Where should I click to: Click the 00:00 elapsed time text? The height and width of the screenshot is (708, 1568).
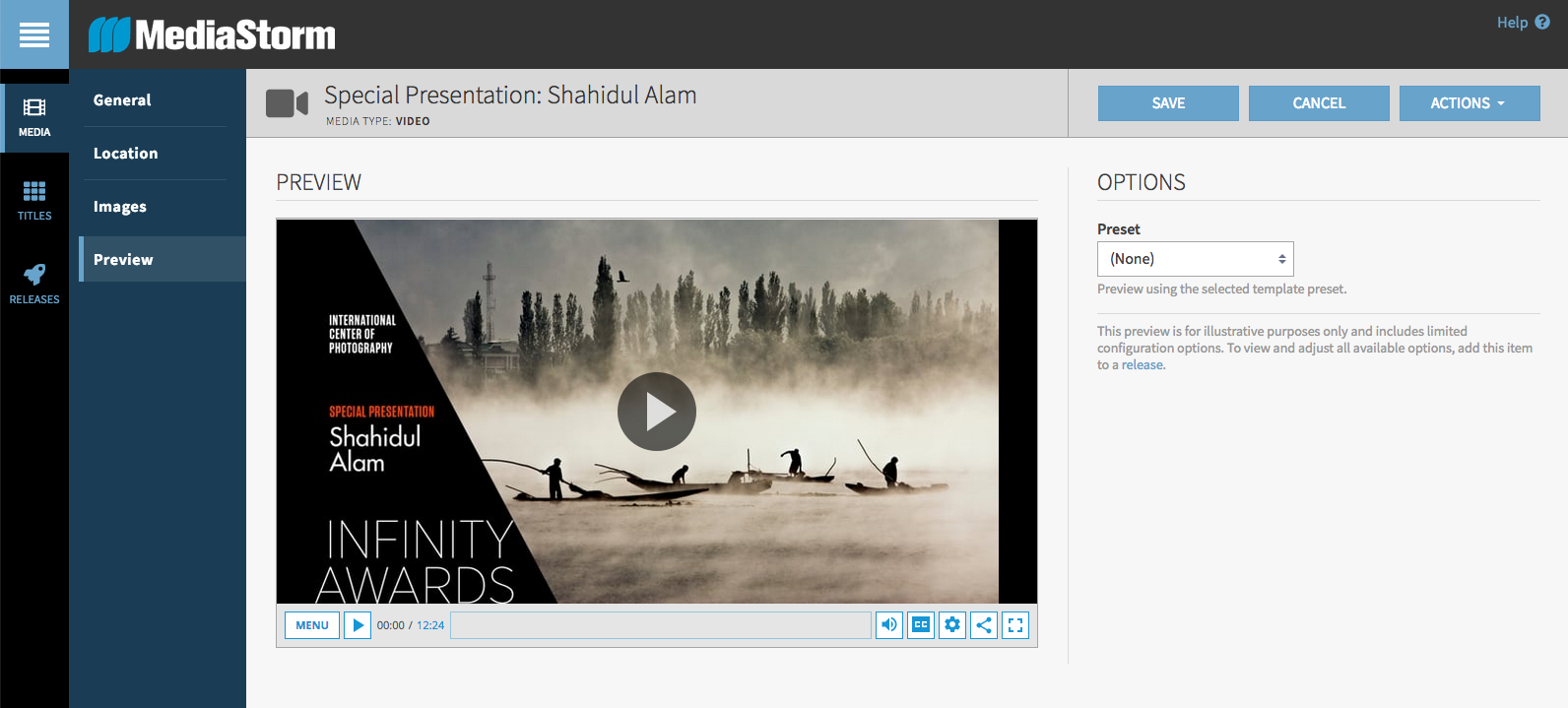pyautogui.click(x=391, y=625)
